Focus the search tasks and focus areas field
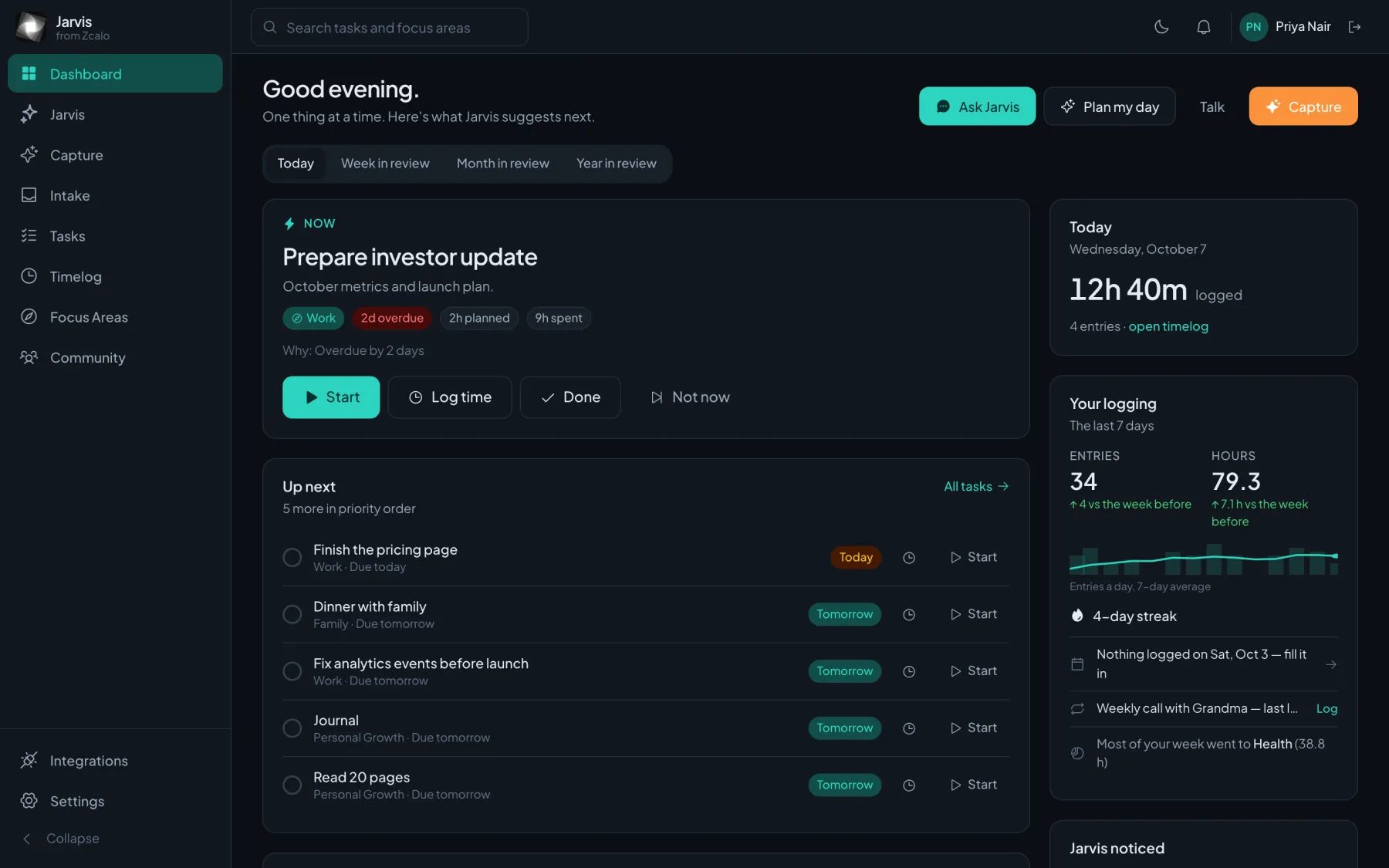Viewport: 1389px width, 868px height. (390, 27)
